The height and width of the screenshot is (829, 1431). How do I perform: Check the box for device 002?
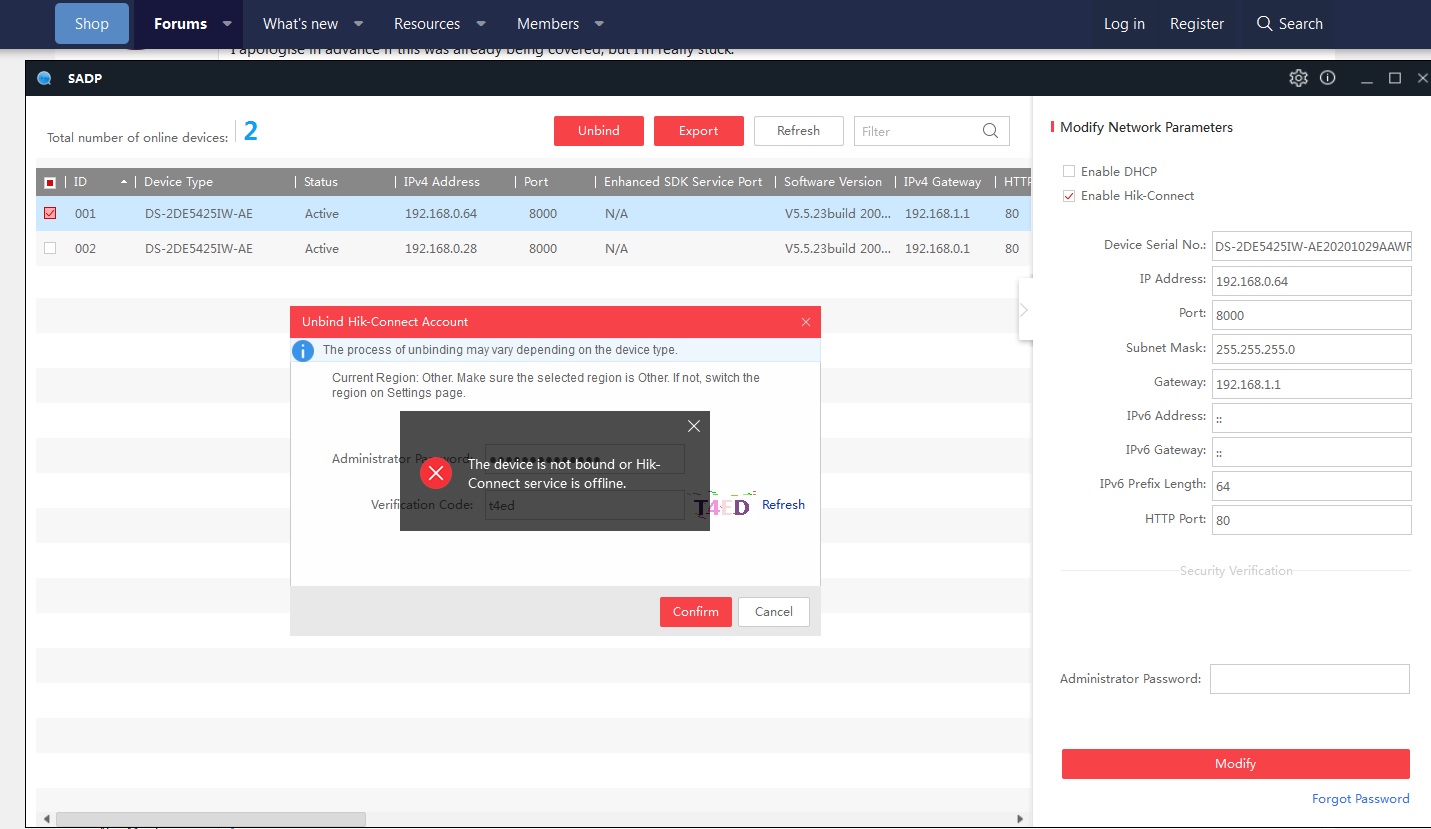(50, 248)
